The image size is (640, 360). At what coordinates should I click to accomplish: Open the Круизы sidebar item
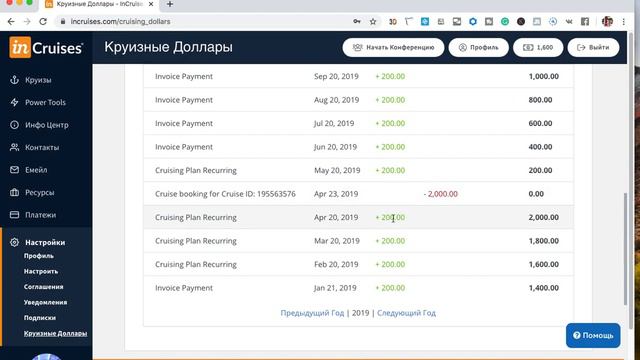click(x=38, y=80)
